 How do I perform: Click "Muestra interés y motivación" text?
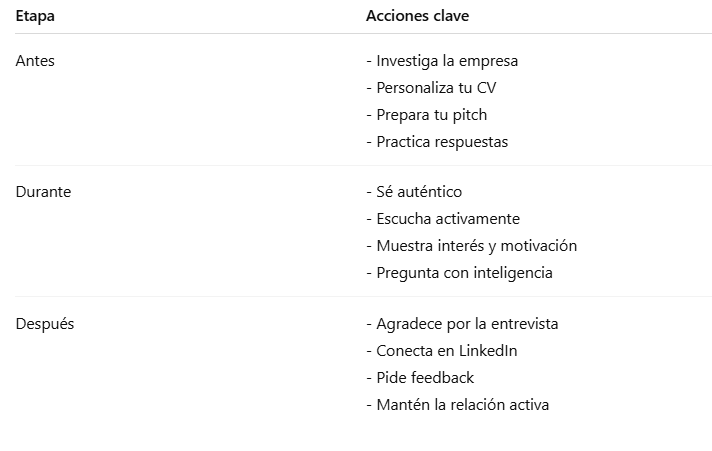[x=471, y=246]
